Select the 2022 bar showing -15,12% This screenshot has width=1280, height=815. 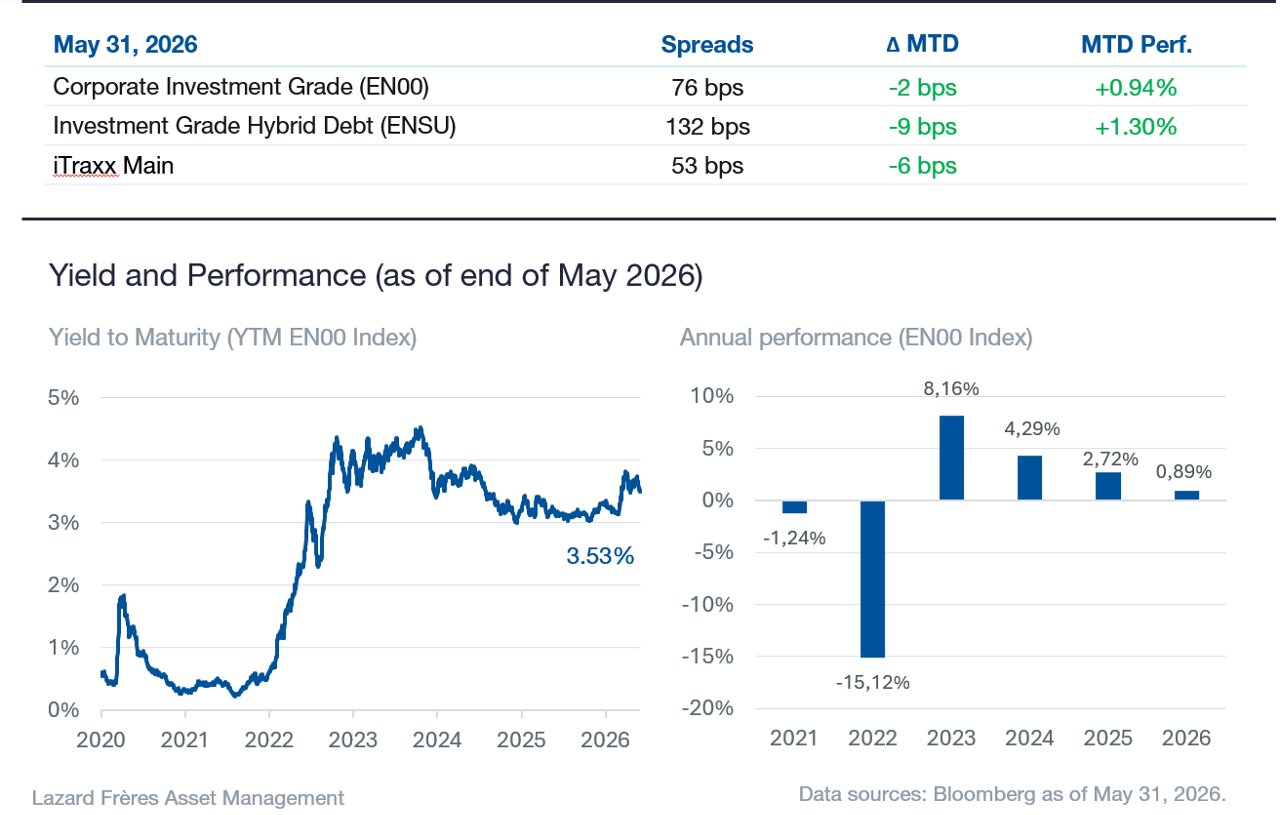tap(872, 578)
